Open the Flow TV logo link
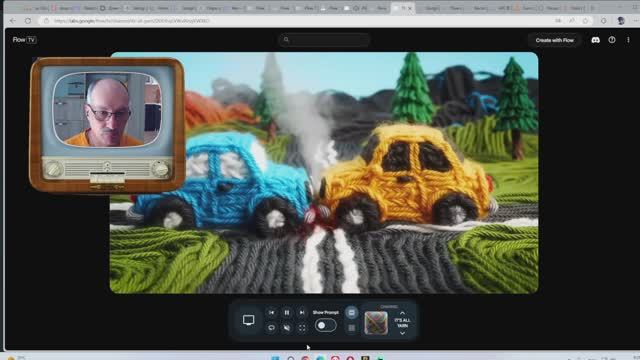Image resolution: width=640 pixels, height=360 pixels. tap(24, 40)
